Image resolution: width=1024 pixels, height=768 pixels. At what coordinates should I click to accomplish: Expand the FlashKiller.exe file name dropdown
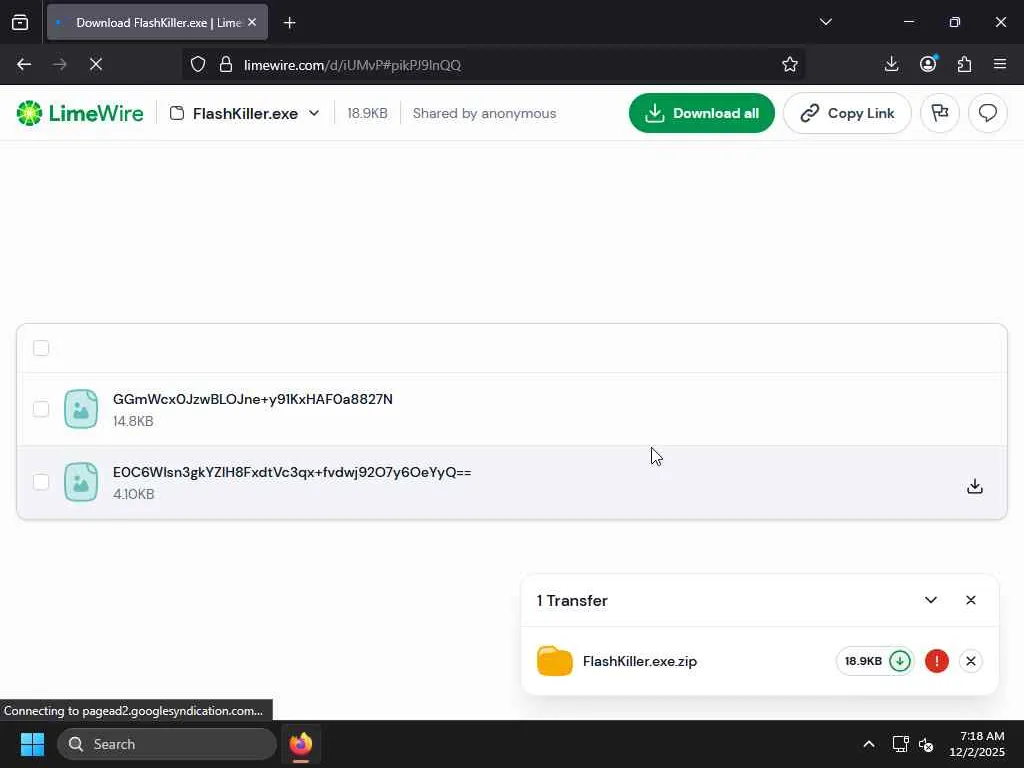[314, 113]
